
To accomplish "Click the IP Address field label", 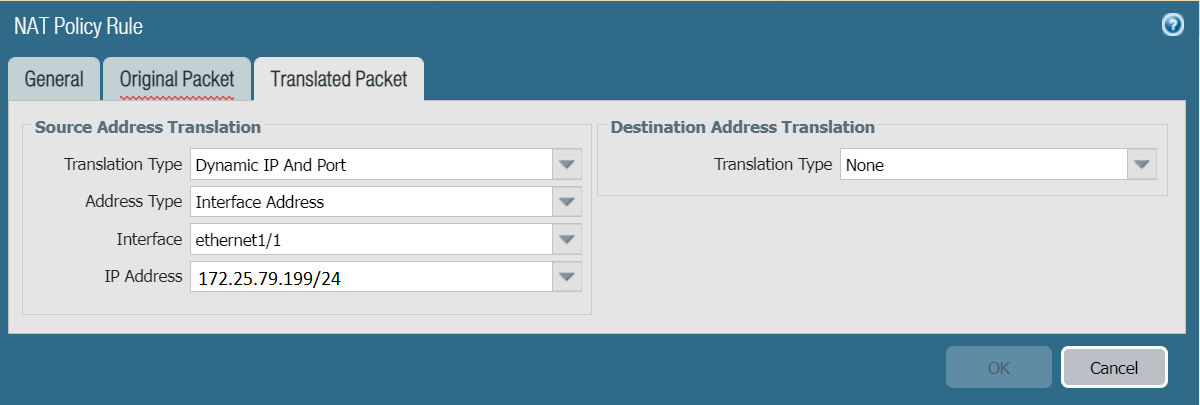I will 143,276.
